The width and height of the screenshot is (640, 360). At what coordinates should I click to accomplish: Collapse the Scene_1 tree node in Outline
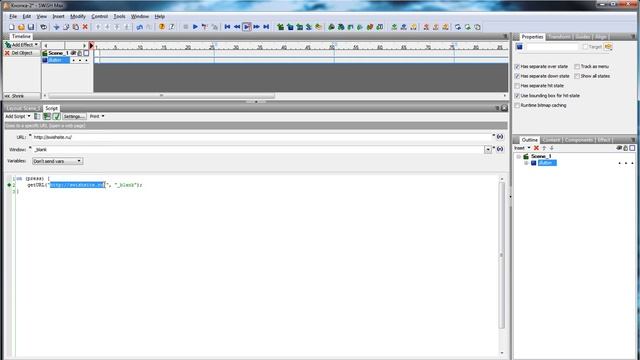coord(519,157)
